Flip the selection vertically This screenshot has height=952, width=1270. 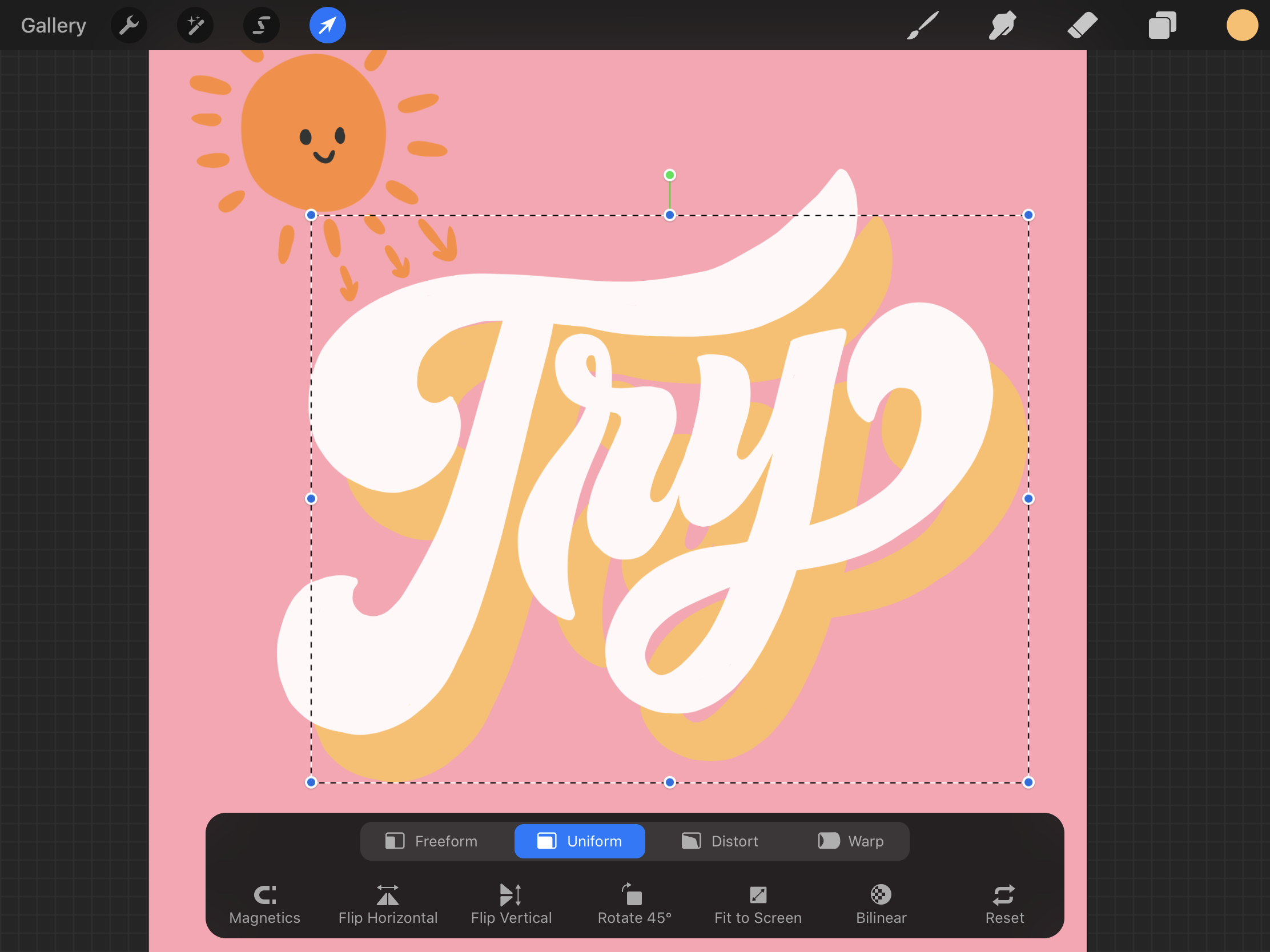pos(511,905)
